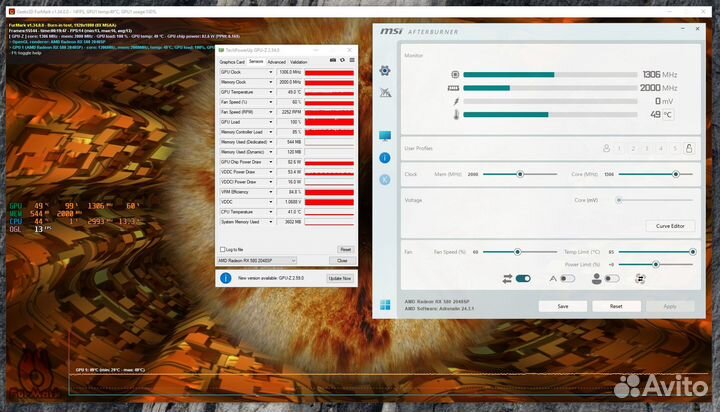This screenshot has height=412, width=720.
Task: Click the auto fan A icon
Action: pyautogui.click(x=553, y=279)
